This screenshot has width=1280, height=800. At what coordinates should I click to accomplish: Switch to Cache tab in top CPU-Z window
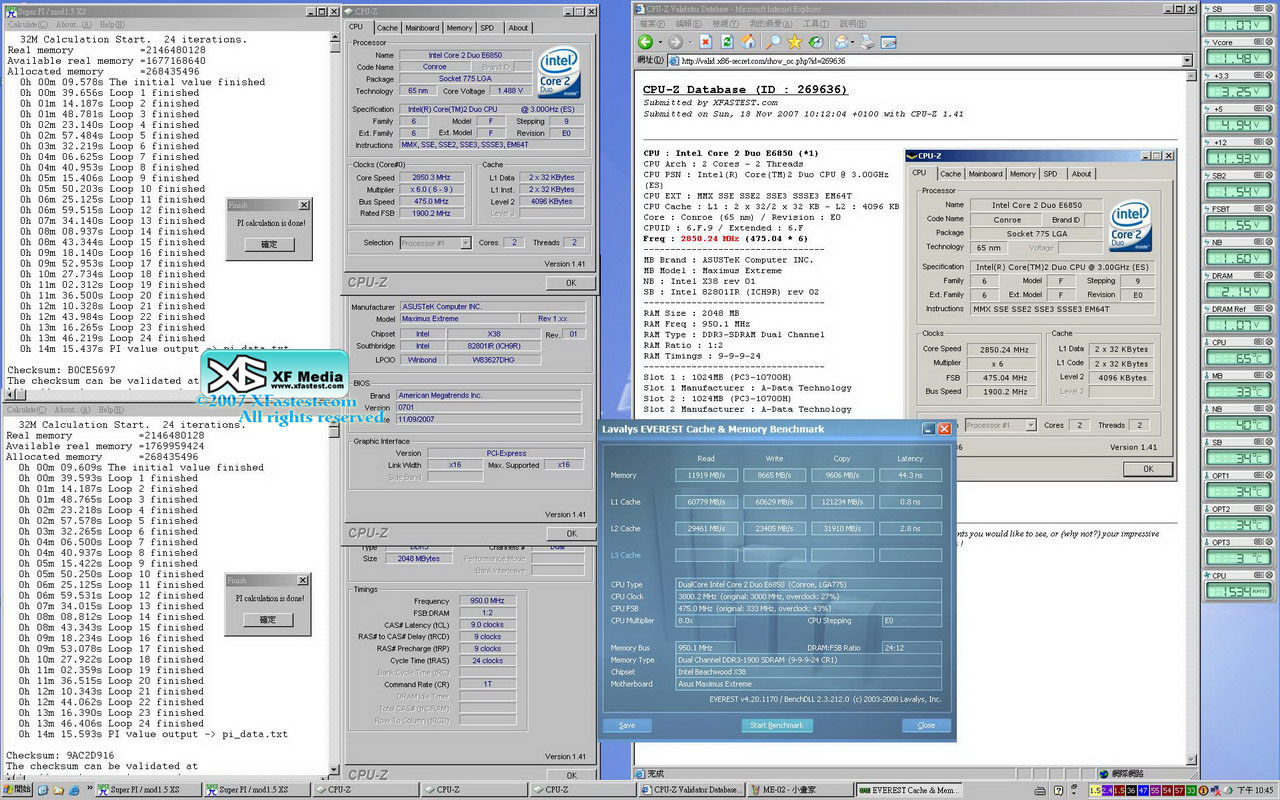(x=387, y=28)
